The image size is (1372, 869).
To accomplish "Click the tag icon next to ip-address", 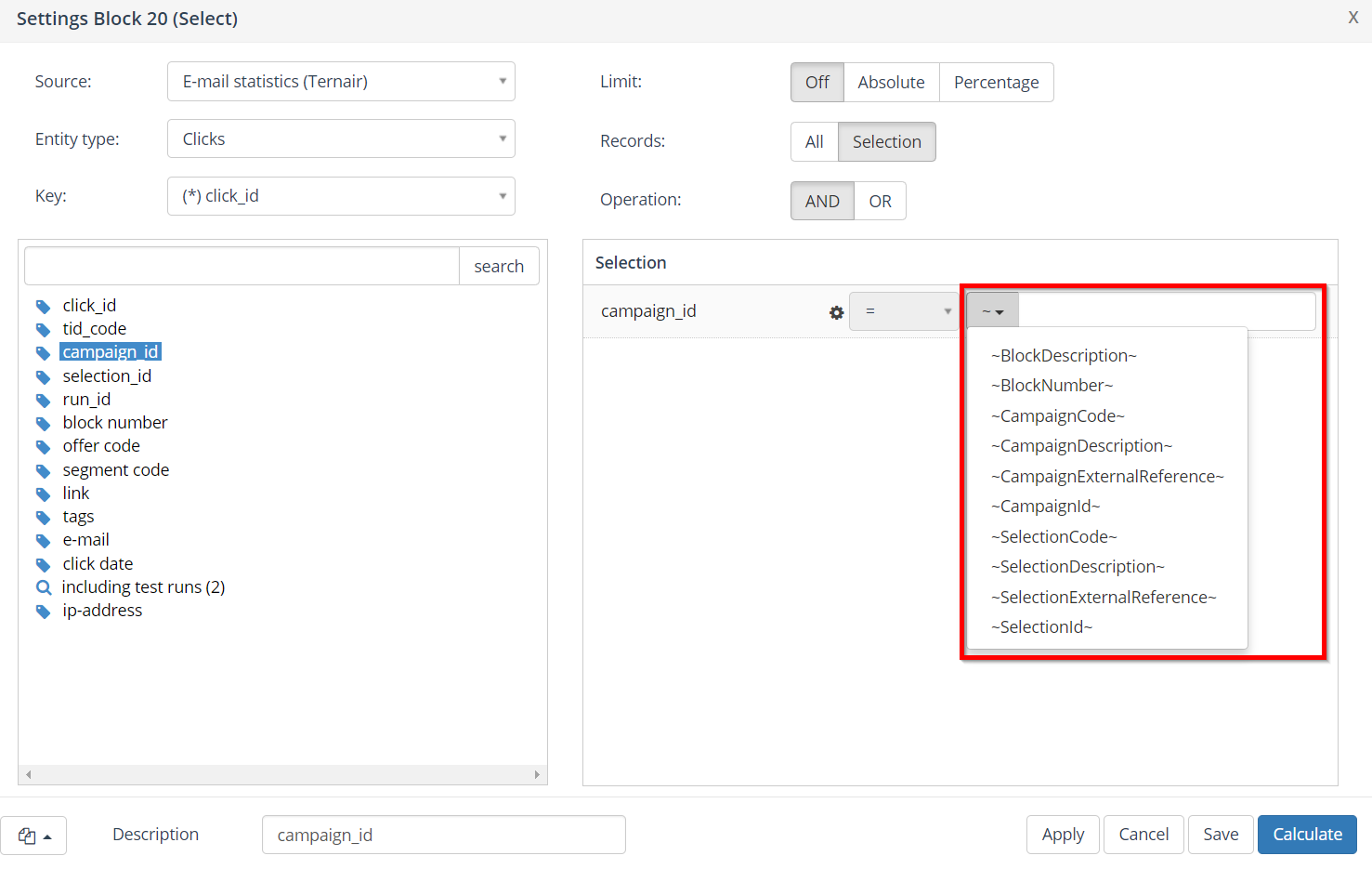I will click(x=43, y=612).
